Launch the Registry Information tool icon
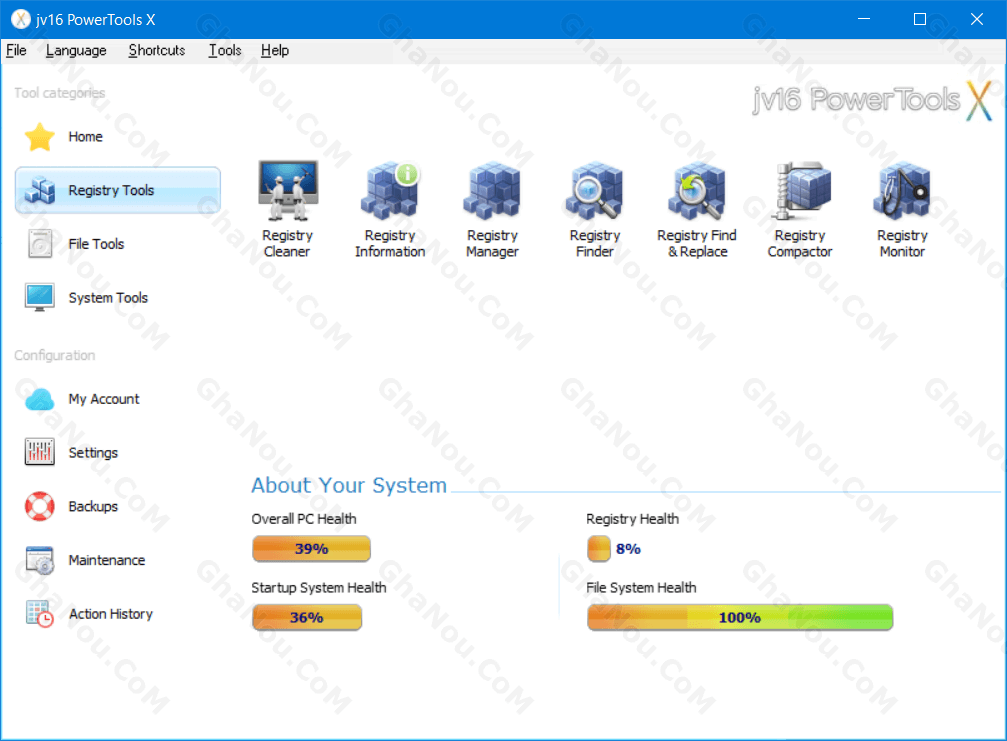Viewport: 1007px width, 741px height. click(390, 190)
